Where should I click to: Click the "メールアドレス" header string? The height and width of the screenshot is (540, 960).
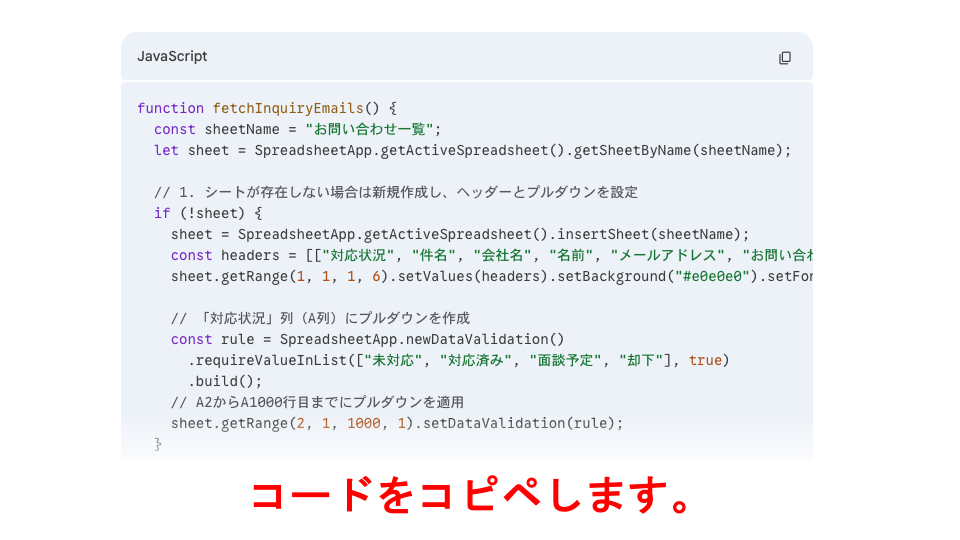point(668,255)
